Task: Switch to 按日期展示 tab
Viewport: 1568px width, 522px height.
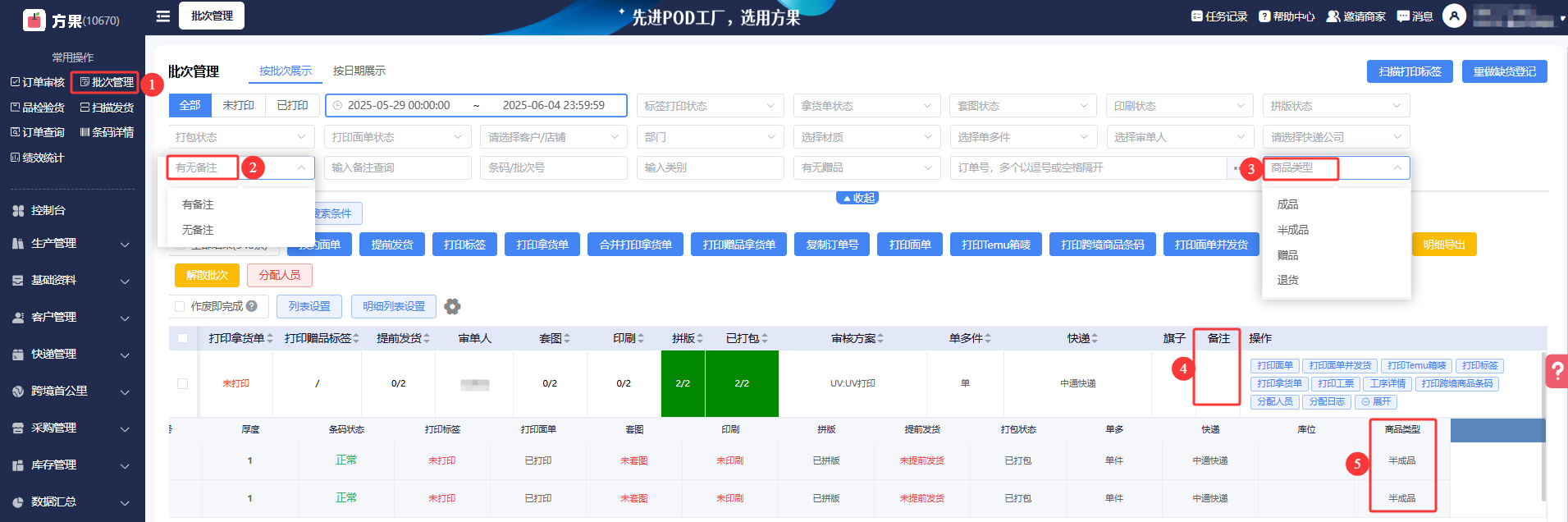Action: 359,71
